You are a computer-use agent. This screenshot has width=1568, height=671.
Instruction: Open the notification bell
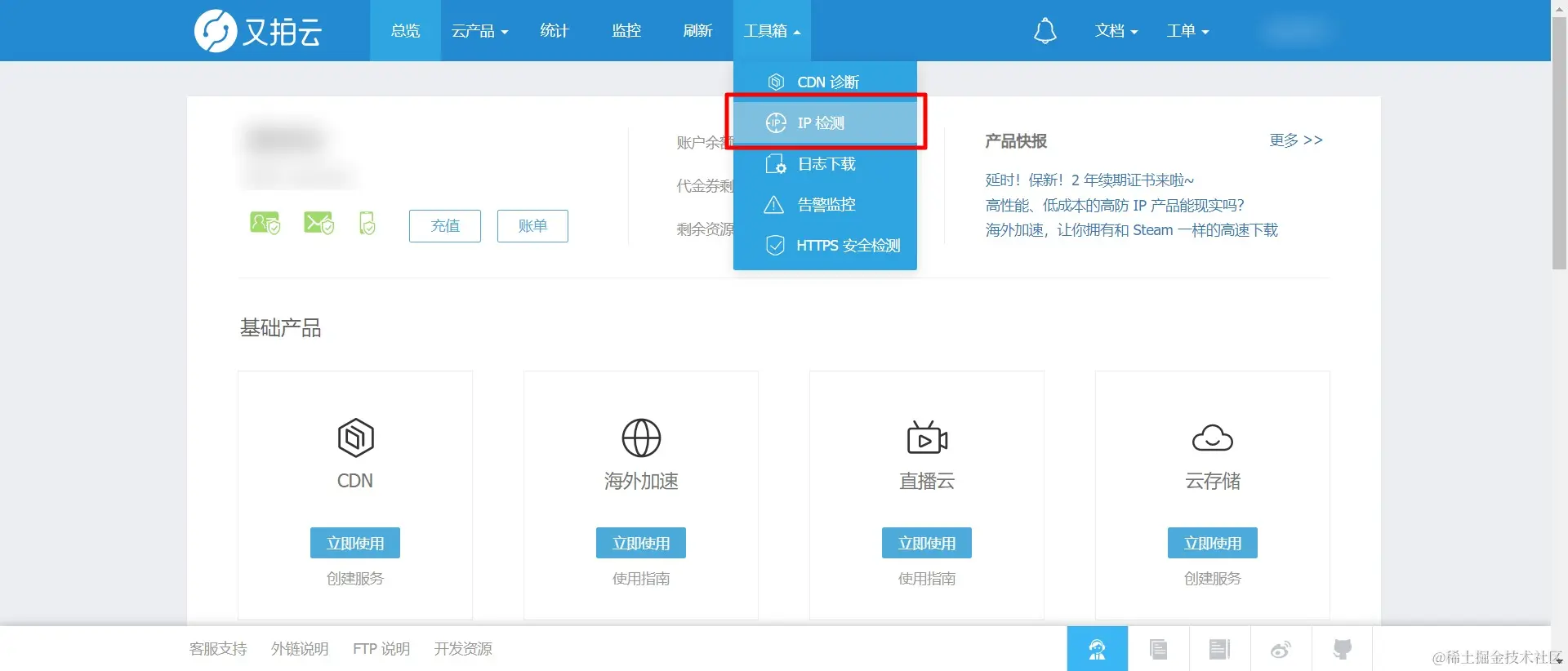click(x=1045, y=31)
